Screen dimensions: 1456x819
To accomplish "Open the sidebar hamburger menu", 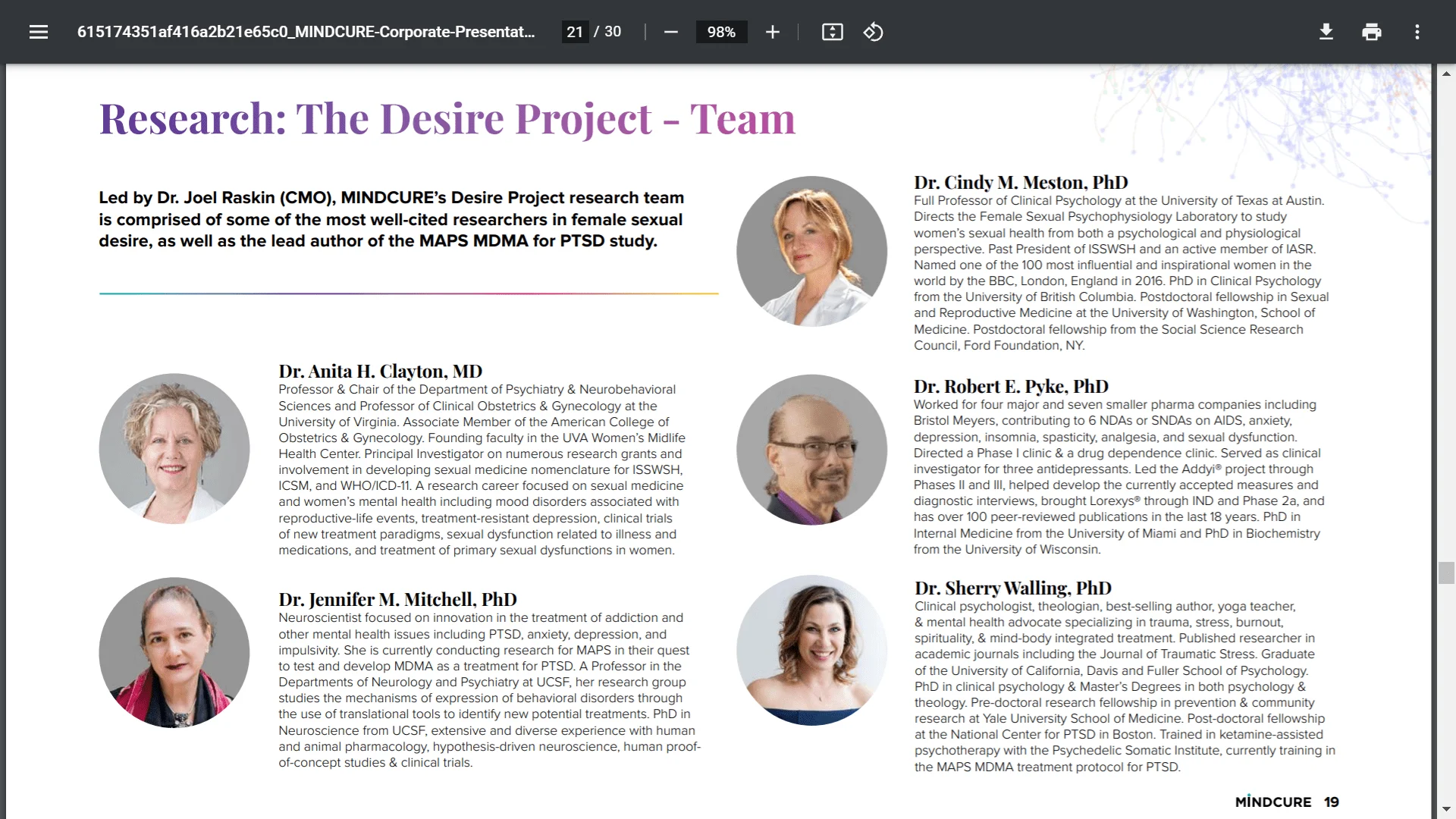I will (x=39, y=32).
